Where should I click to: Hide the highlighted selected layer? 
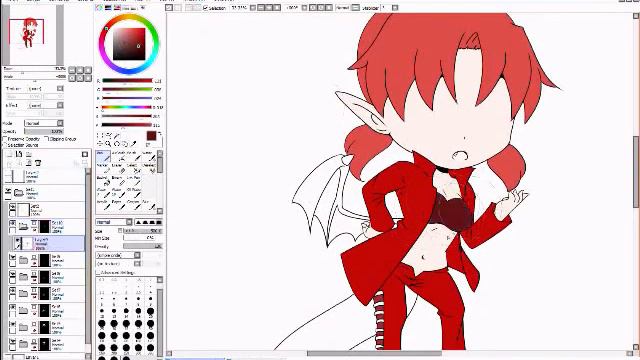[18, 241]
